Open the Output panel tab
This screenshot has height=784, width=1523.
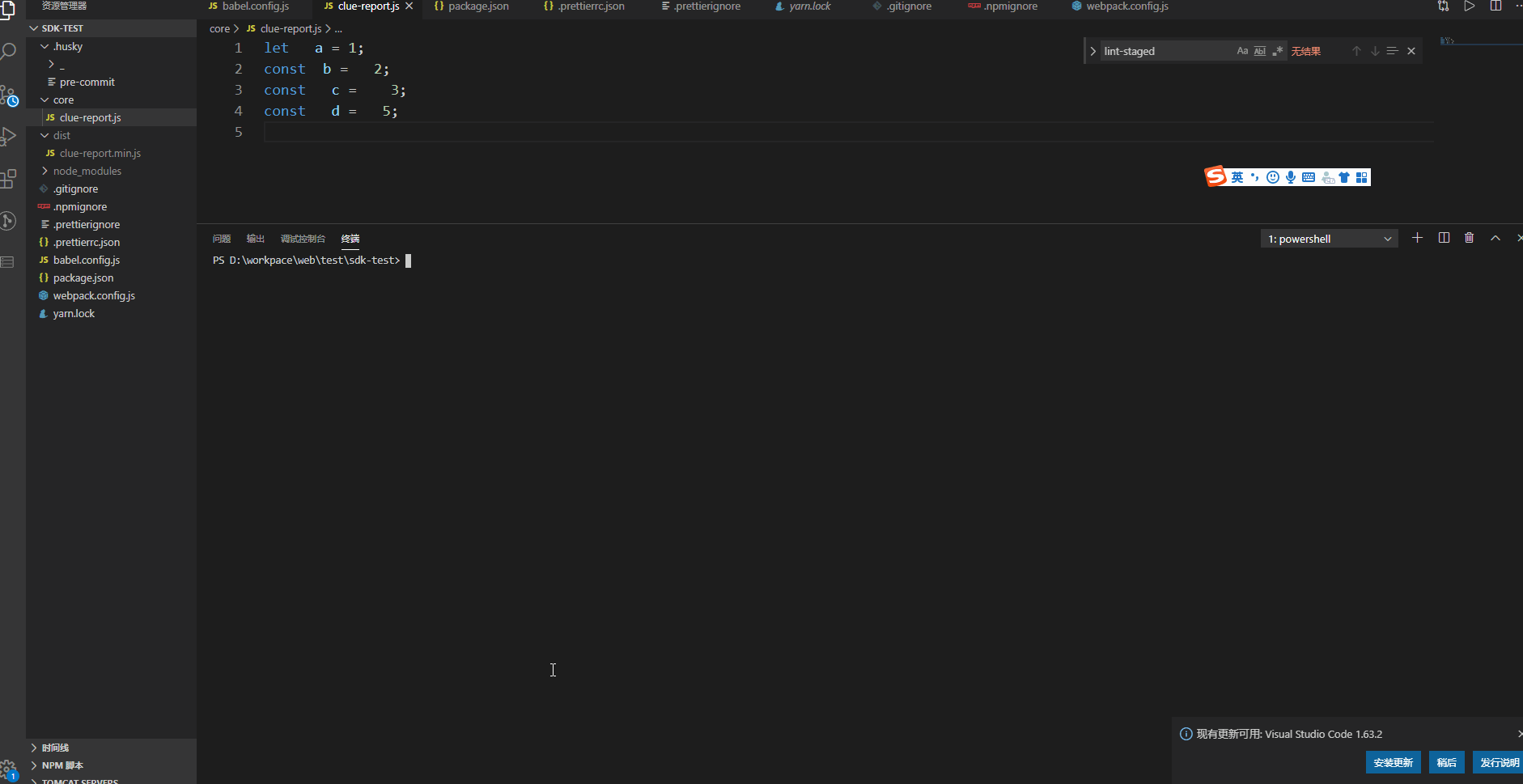point(256,239)
